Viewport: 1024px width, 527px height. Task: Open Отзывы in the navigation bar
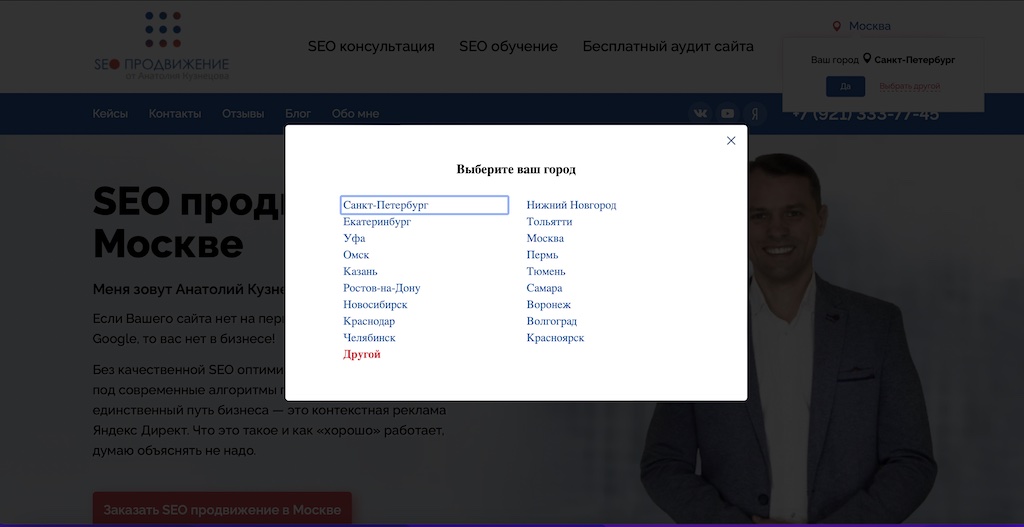(243, 114)
